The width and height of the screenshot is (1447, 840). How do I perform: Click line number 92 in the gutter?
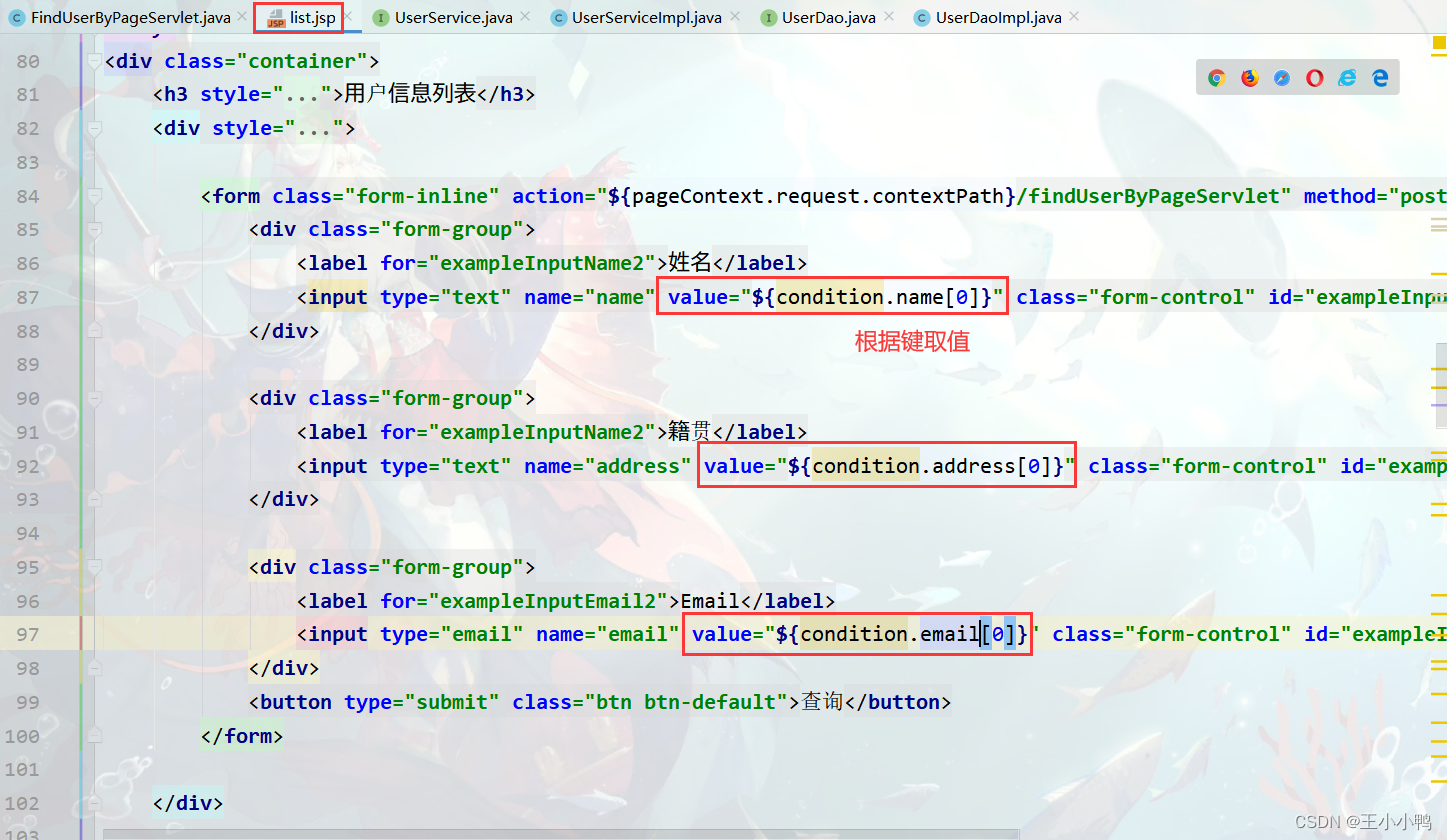[x=28, y=466]
